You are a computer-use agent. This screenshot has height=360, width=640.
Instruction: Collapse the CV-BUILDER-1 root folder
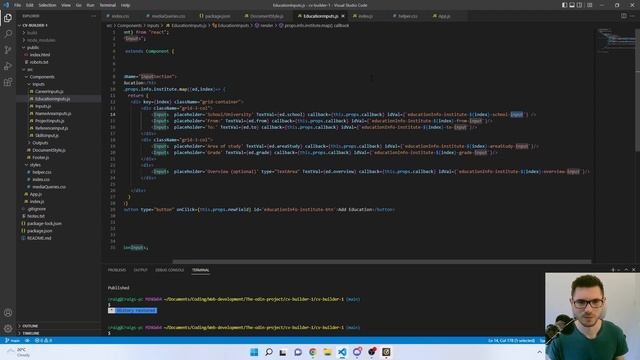35,25
